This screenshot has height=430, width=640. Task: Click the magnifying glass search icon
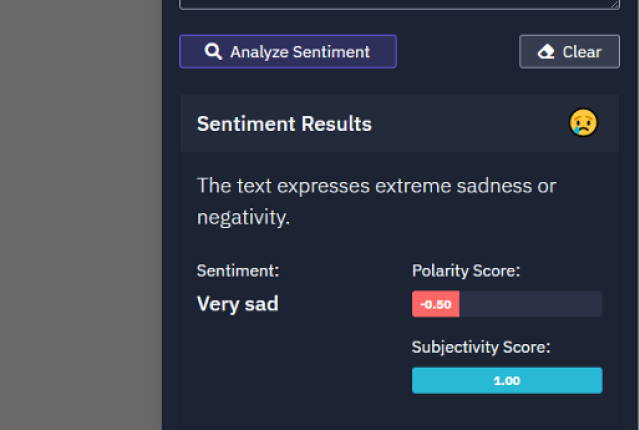point(213,52)
